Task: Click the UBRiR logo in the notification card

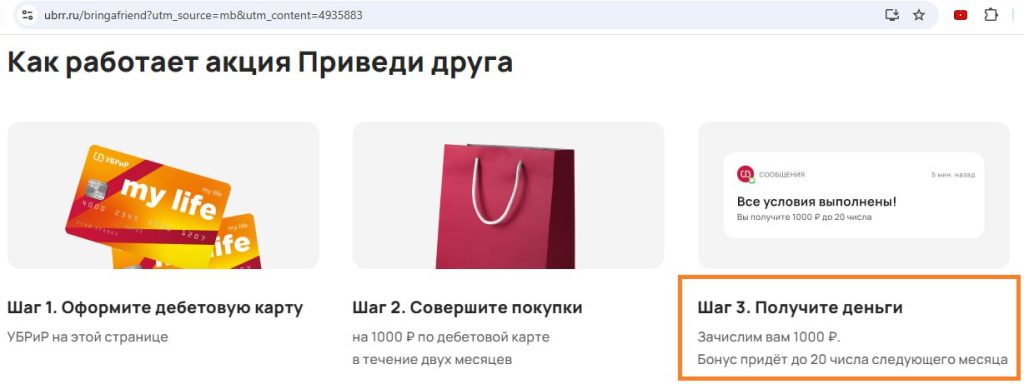Action: (x=745, y=174)
